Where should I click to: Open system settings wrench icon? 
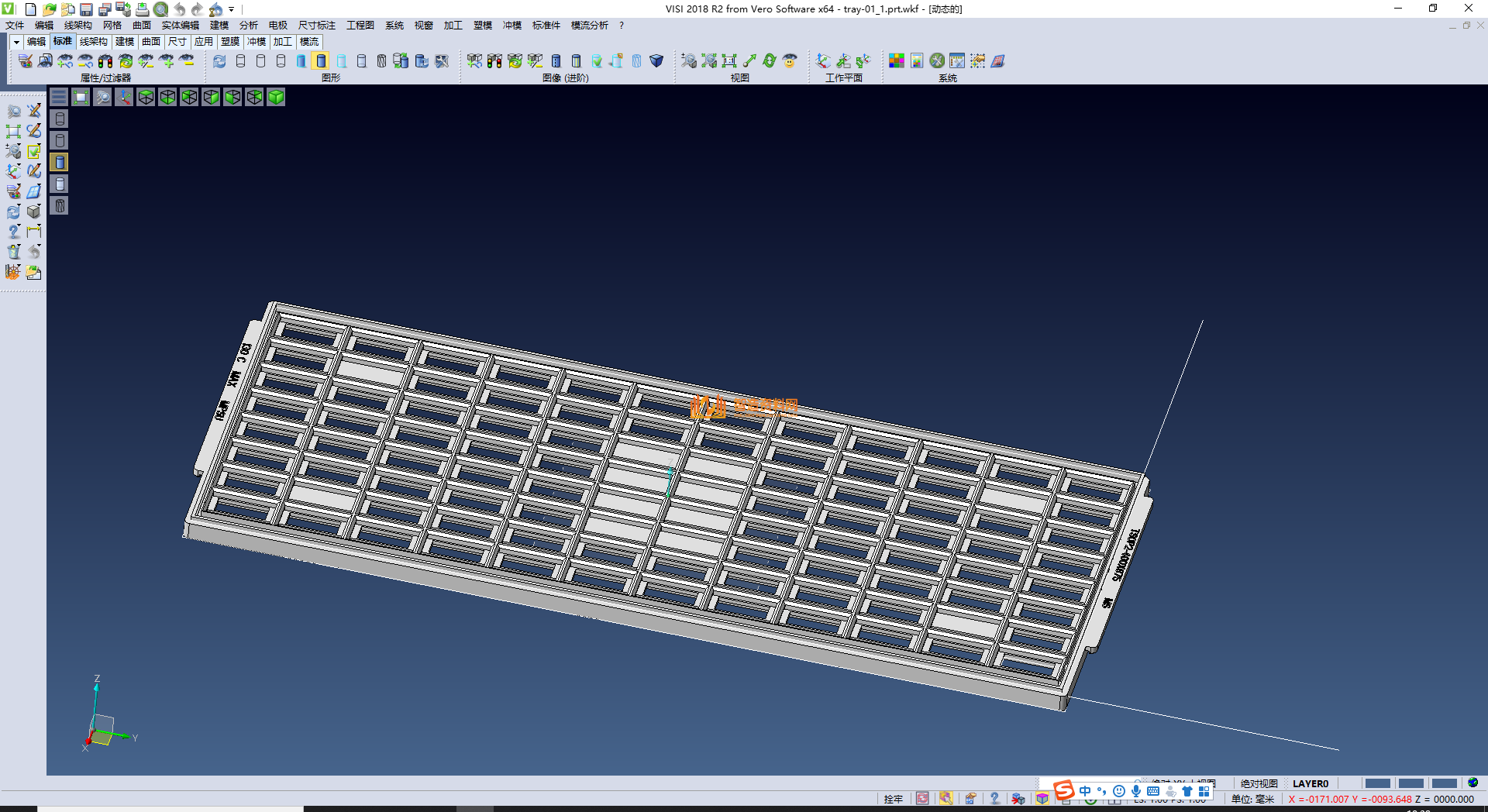(x=937, y=61)
